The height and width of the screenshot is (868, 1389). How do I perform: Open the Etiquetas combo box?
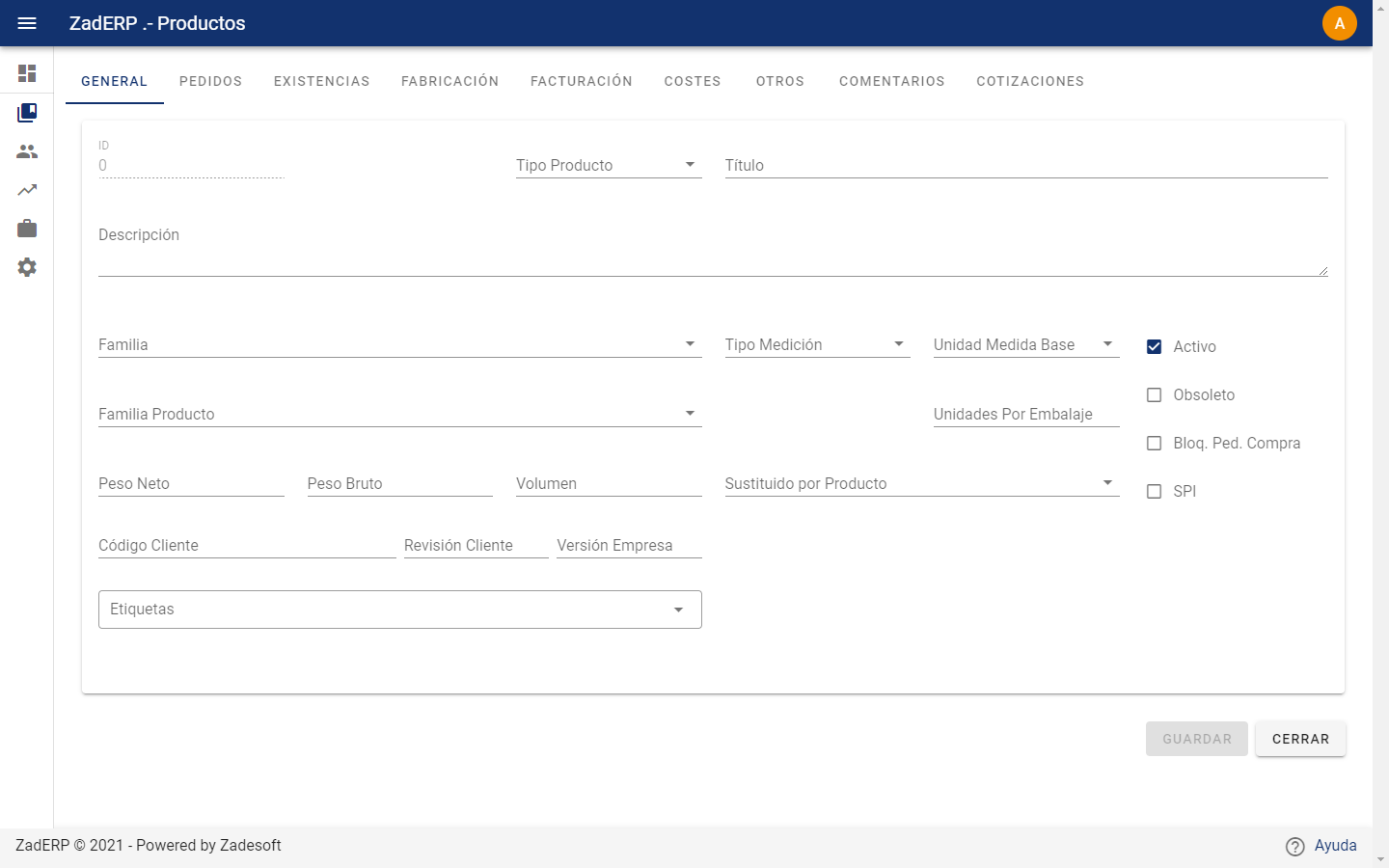[399, 610]
